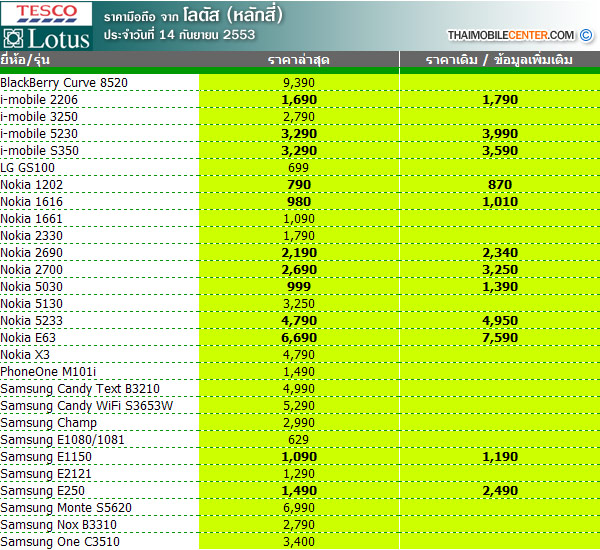Click the 2,990 price cell

[299, 423]
